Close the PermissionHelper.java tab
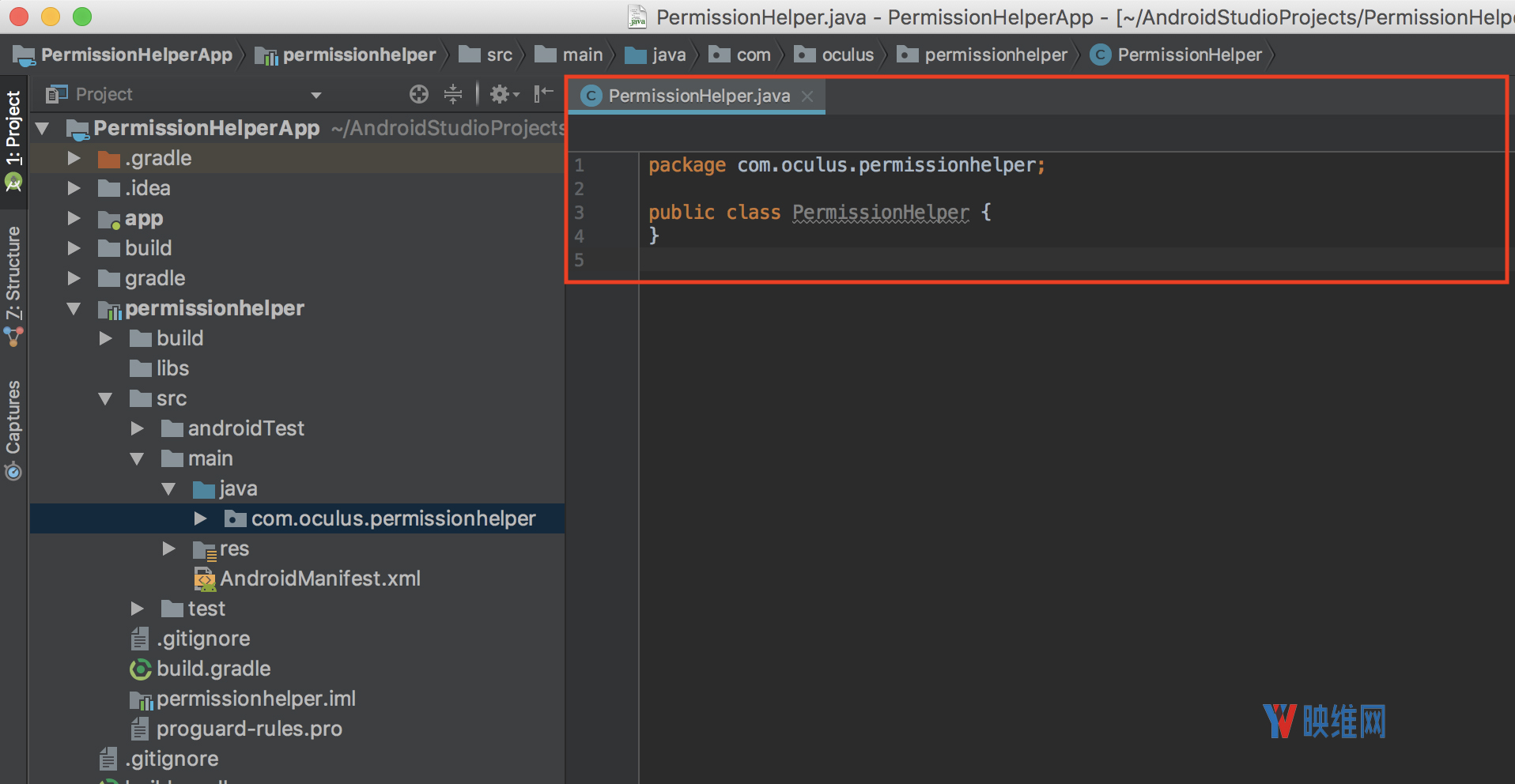This screenshot has height=784, width=1515. pyautogui.click(x=807, y=96)
